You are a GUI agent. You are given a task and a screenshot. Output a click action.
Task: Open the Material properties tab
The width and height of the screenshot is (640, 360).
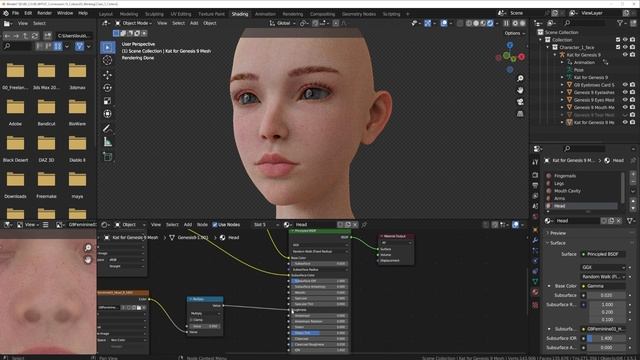tap(535, 292)
